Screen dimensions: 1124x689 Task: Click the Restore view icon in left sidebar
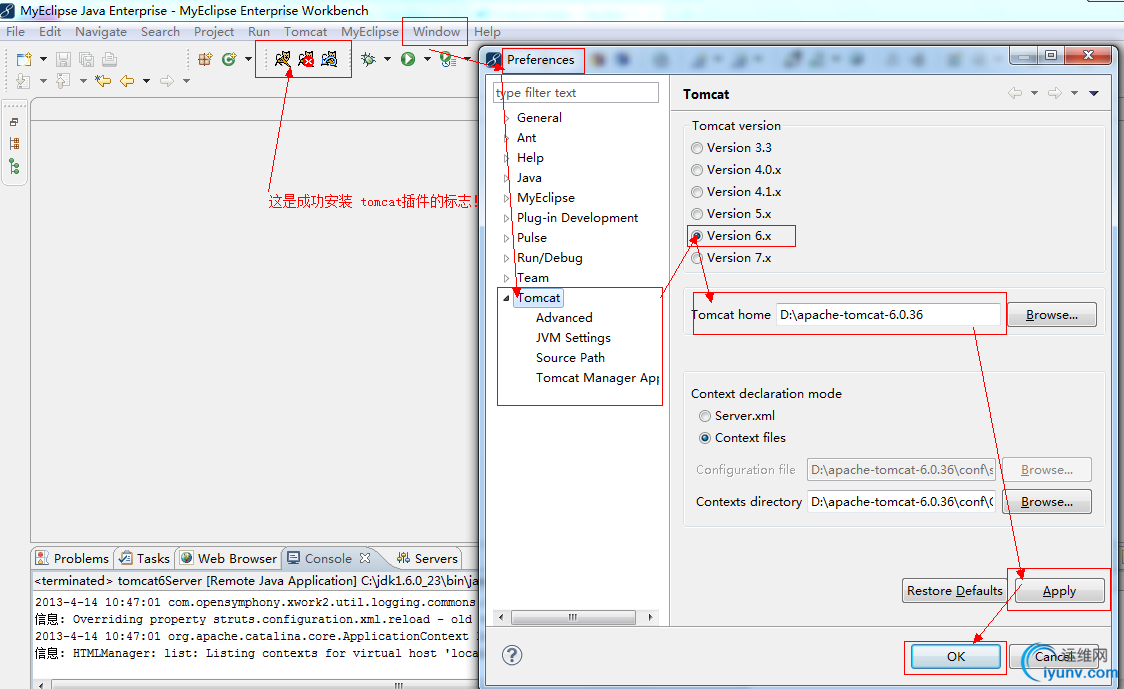pyautogui.click(x=14, y=123)
